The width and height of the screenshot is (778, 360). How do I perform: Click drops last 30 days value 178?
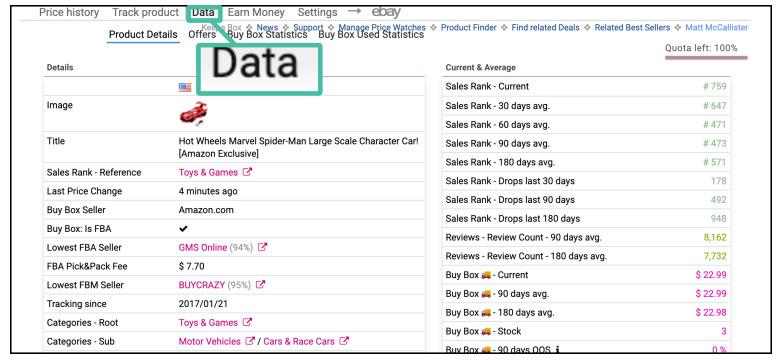(718, 181)
